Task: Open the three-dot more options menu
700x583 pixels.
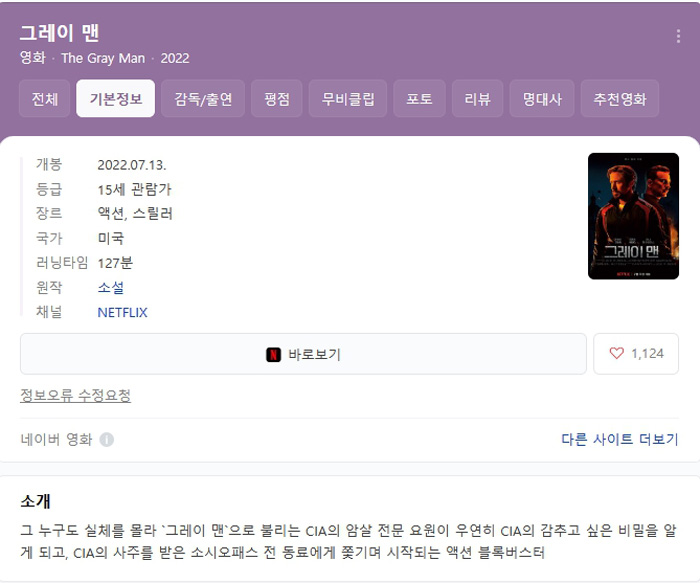Action: pyautogui.click(x=678, y=36)
